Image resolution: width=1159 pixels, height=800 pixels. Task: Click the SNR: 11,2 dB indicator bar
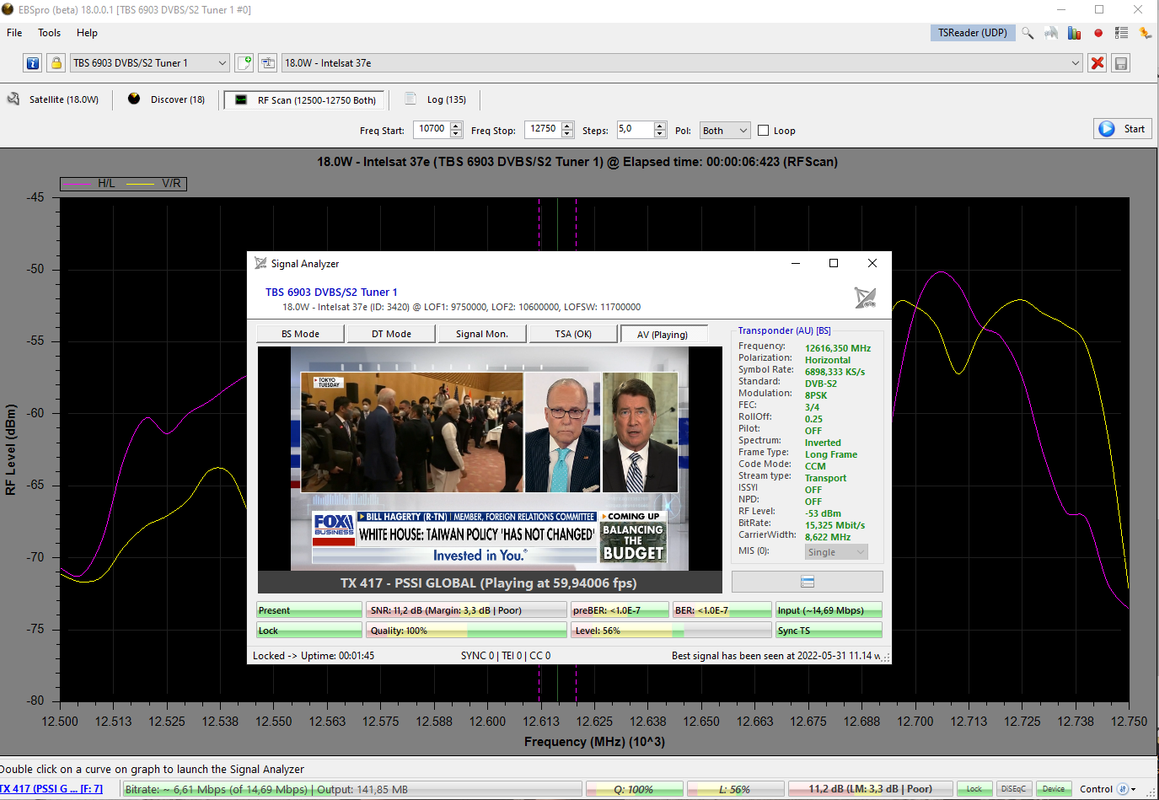pyautogui.click(x=466, y=610)
